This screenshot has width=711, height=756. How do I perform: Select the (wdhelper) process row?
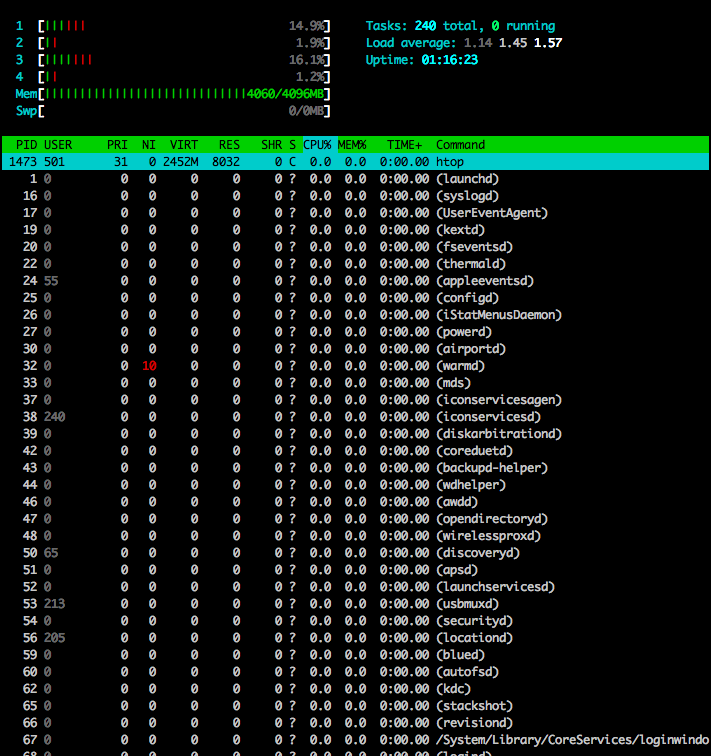(355, 485)
